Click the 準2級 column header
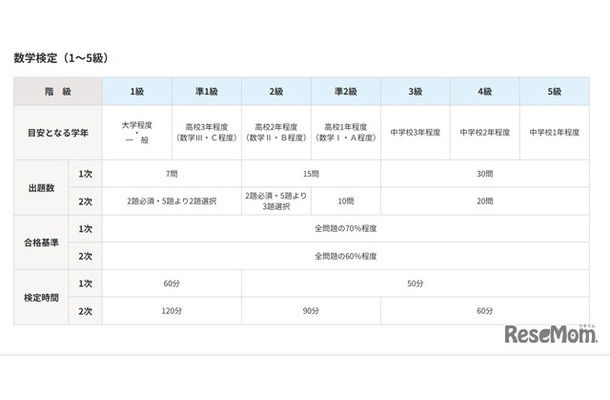This screenshot has width=610, height=400. pyautogui.click(x=345, y=91)
